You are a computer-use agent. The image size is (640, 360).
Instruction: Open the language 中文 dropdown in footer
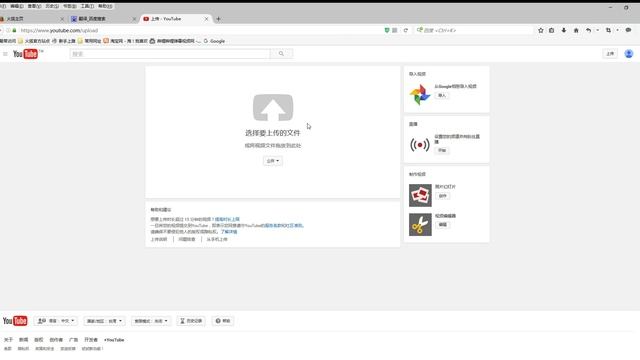pyautogui.click(x=56, y=321)
